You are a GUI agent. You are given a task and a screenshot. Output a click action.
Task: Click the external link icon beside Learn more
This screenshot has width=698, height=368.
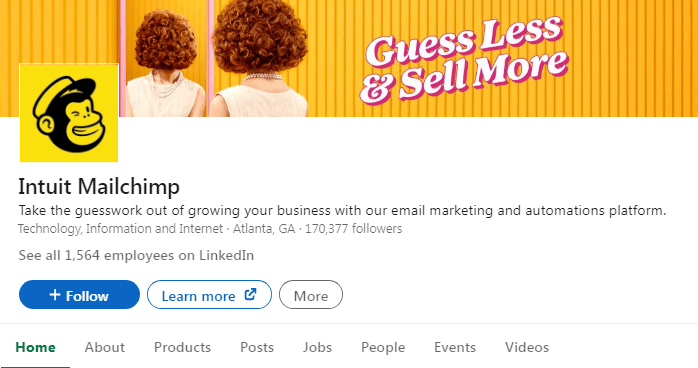pyautogui.click(x=251, y=294)
